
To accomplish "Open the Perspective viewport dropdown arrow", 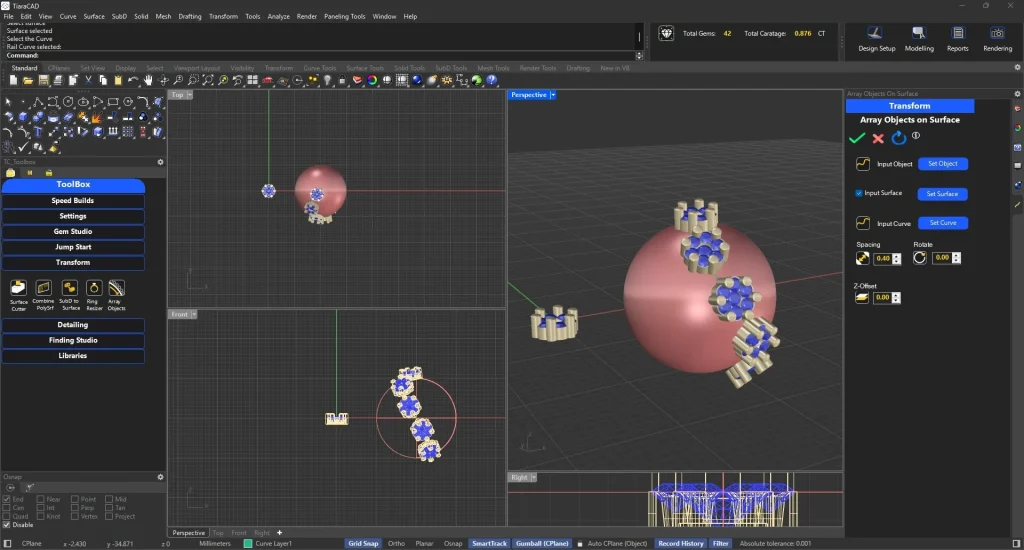I will coord(553,95).
